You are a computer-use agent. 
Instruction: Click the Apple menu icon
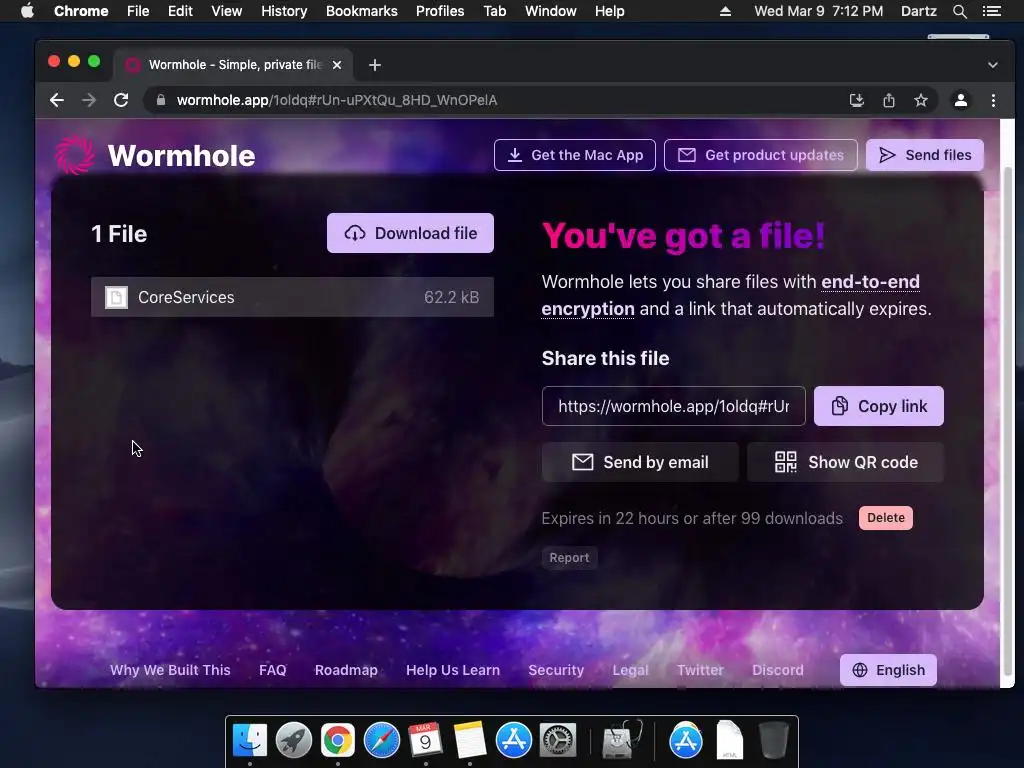(27, 11)
